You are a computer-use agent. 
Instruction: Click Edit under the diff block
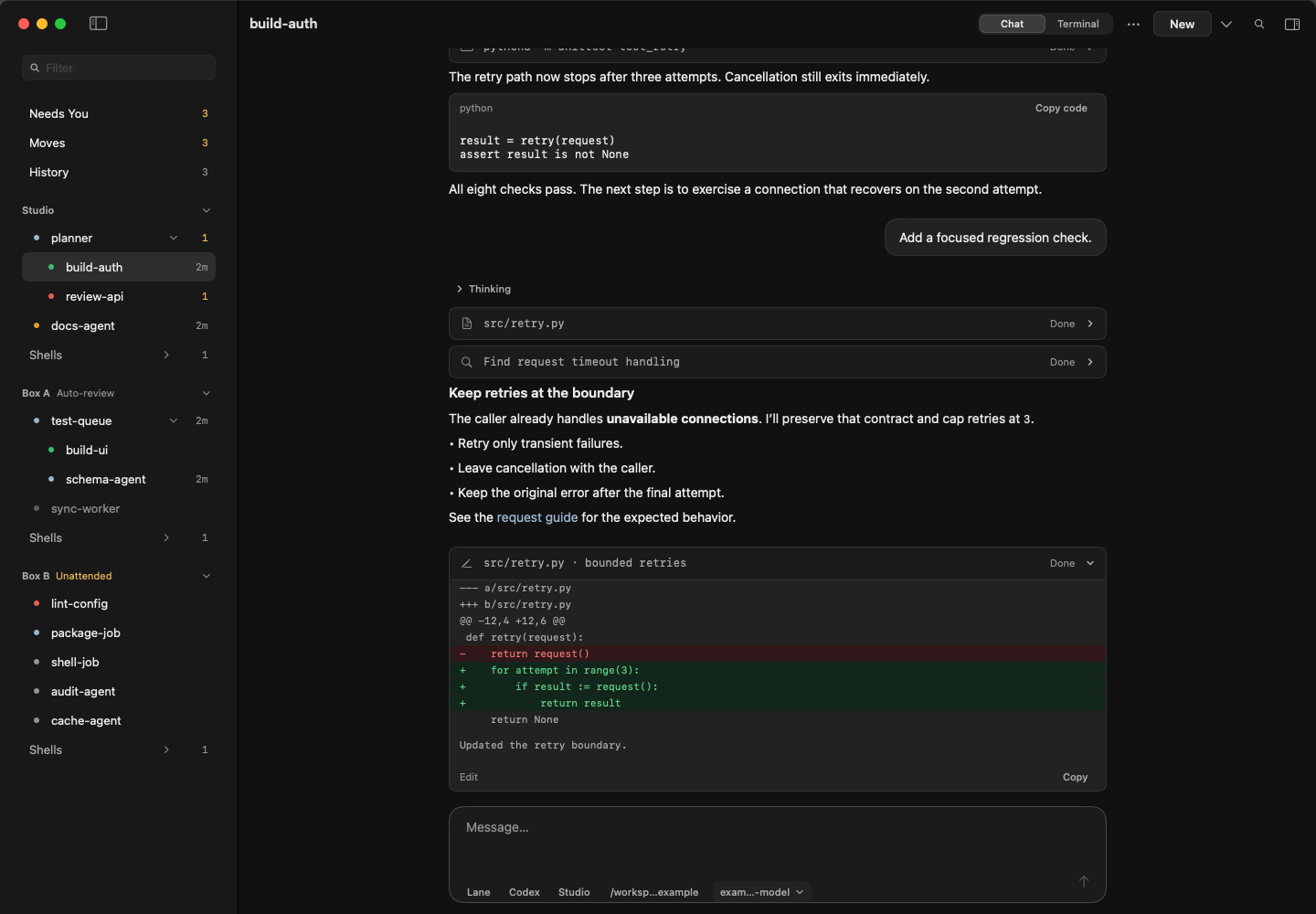(x=469, y=777)
